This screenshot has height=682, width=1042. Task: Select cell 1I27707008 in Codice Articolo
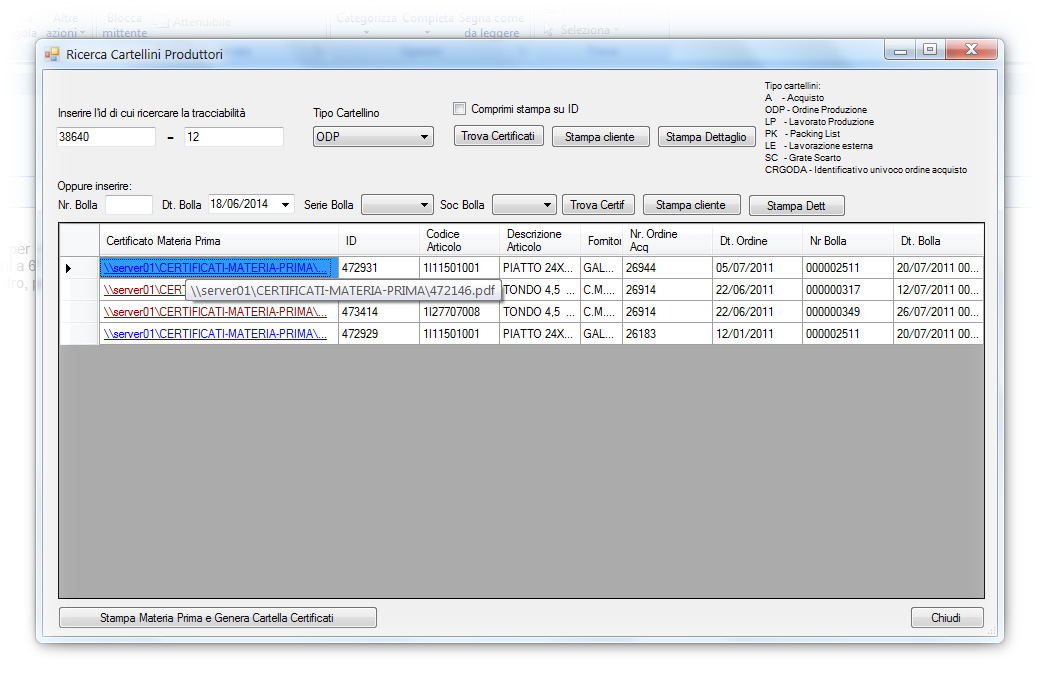[x=459, y=312]
